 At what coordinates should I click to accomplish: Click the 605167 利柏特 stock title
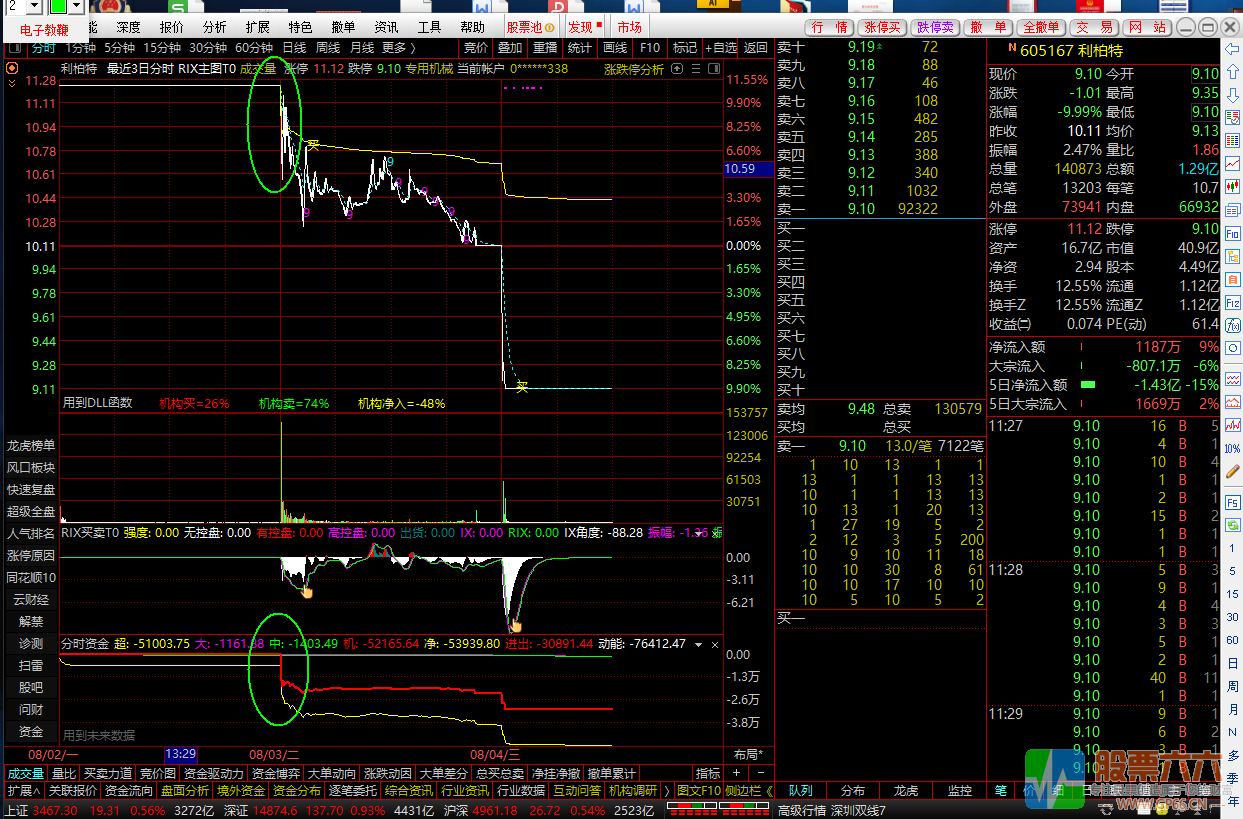tap(1071, 50)
